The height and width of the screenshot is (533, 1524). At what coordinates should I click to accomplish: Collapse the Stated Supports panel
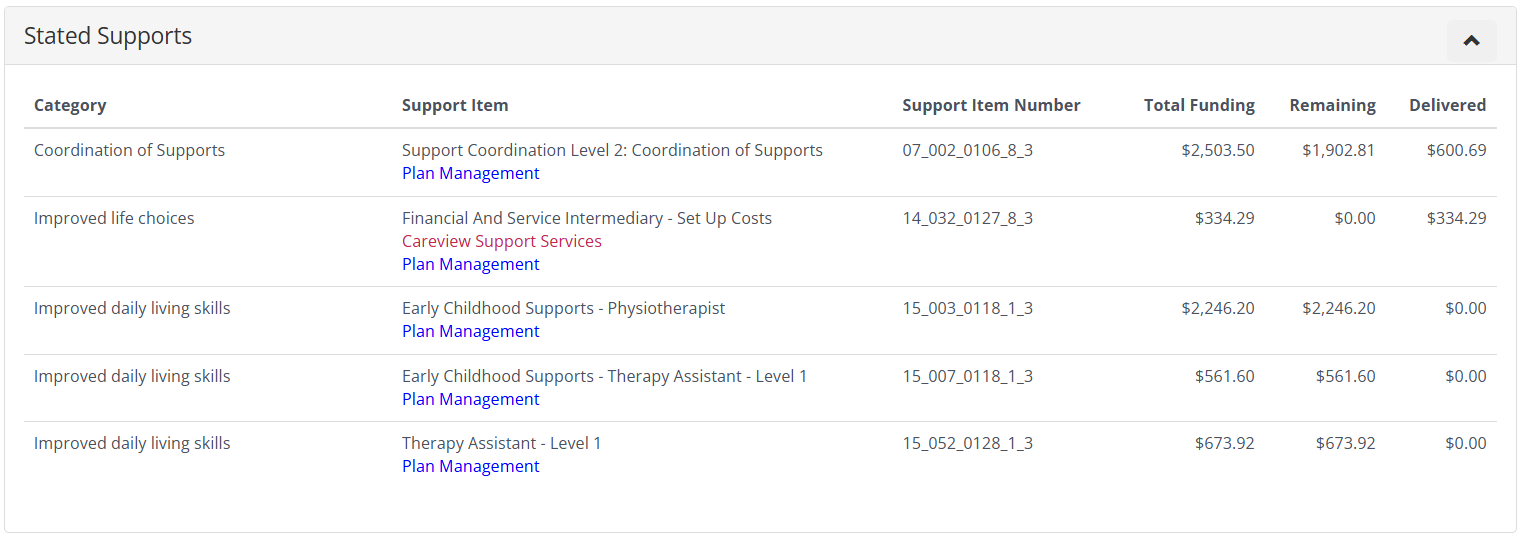1471,41
